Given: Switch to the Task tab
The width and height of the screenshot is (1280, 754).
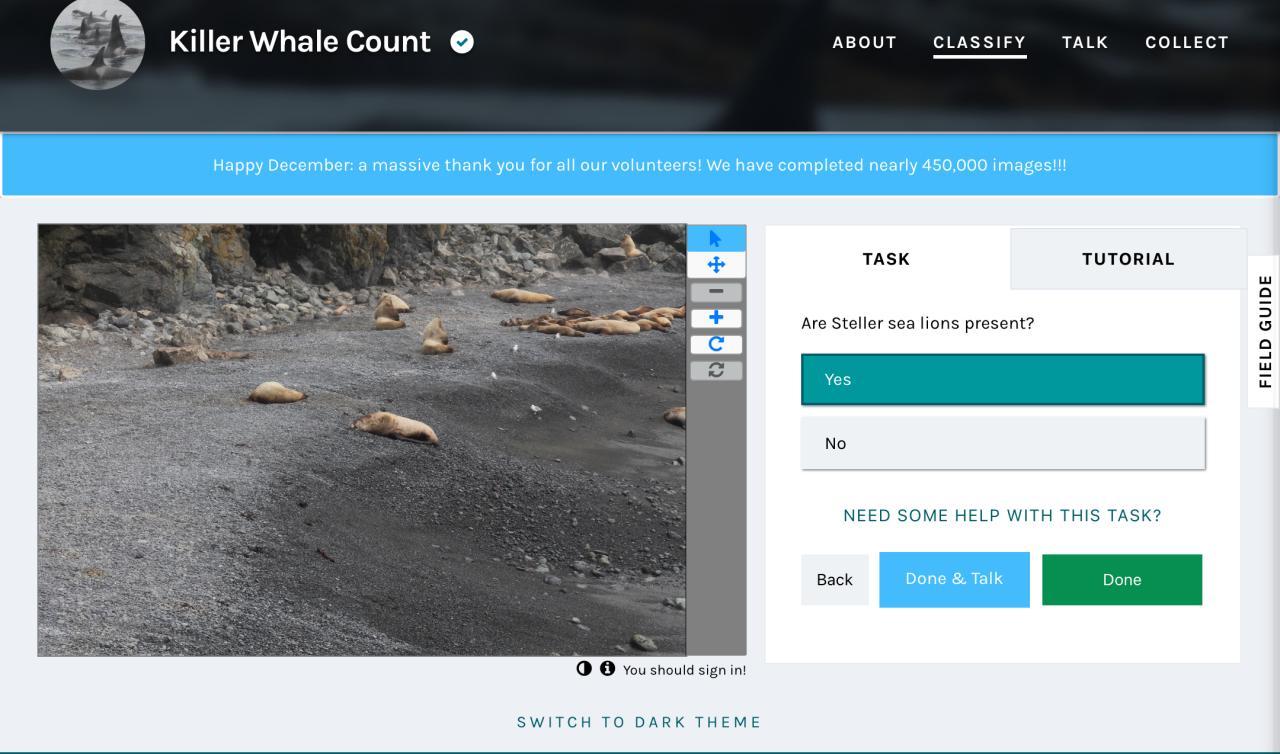Looking at the screenshot, I should pos(887,259).
